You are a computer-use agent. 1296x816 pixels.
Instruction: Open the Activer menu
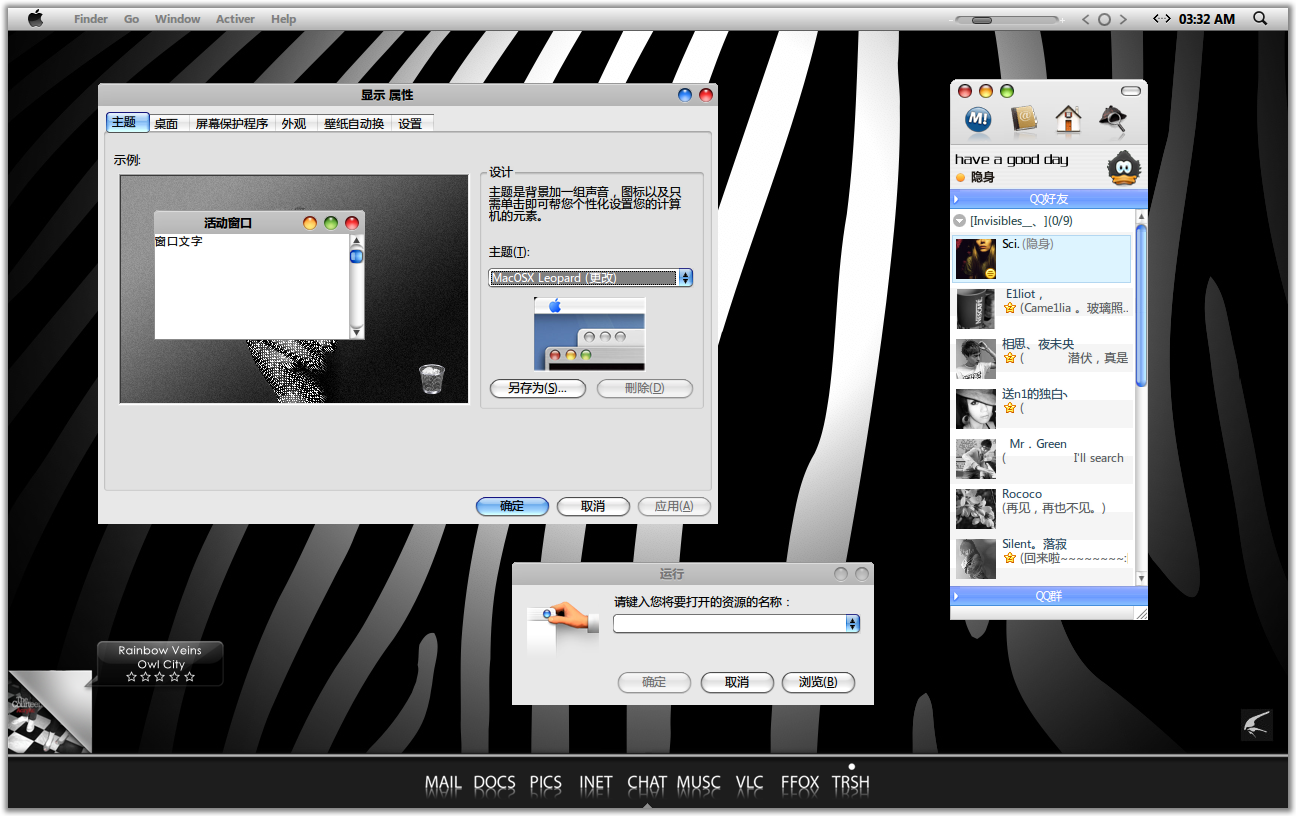tap(235, 19)
